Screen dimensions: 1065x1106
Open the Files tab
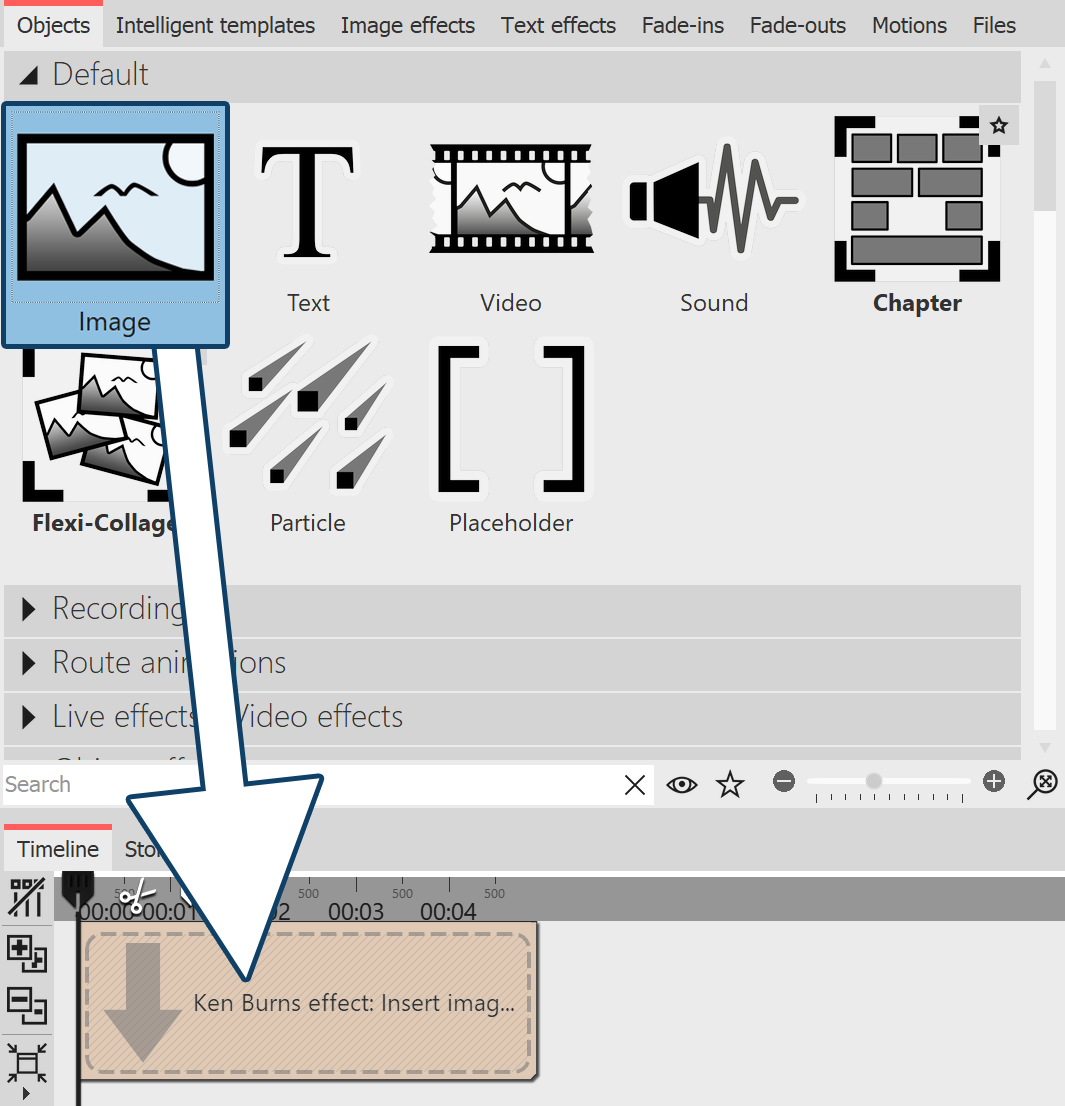point(994,25)
